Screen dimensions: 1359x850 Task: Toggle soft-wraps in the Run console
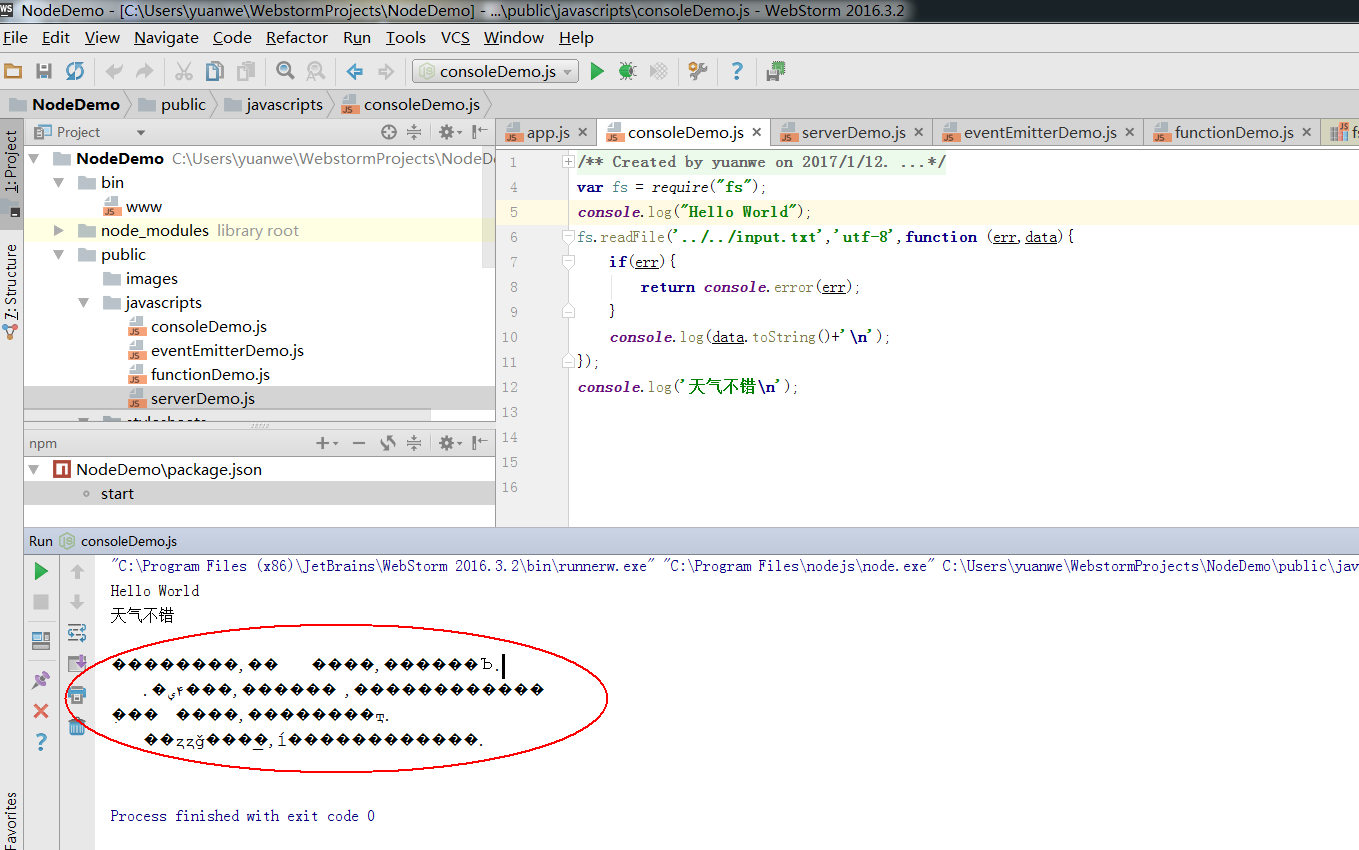click(77, 632)
